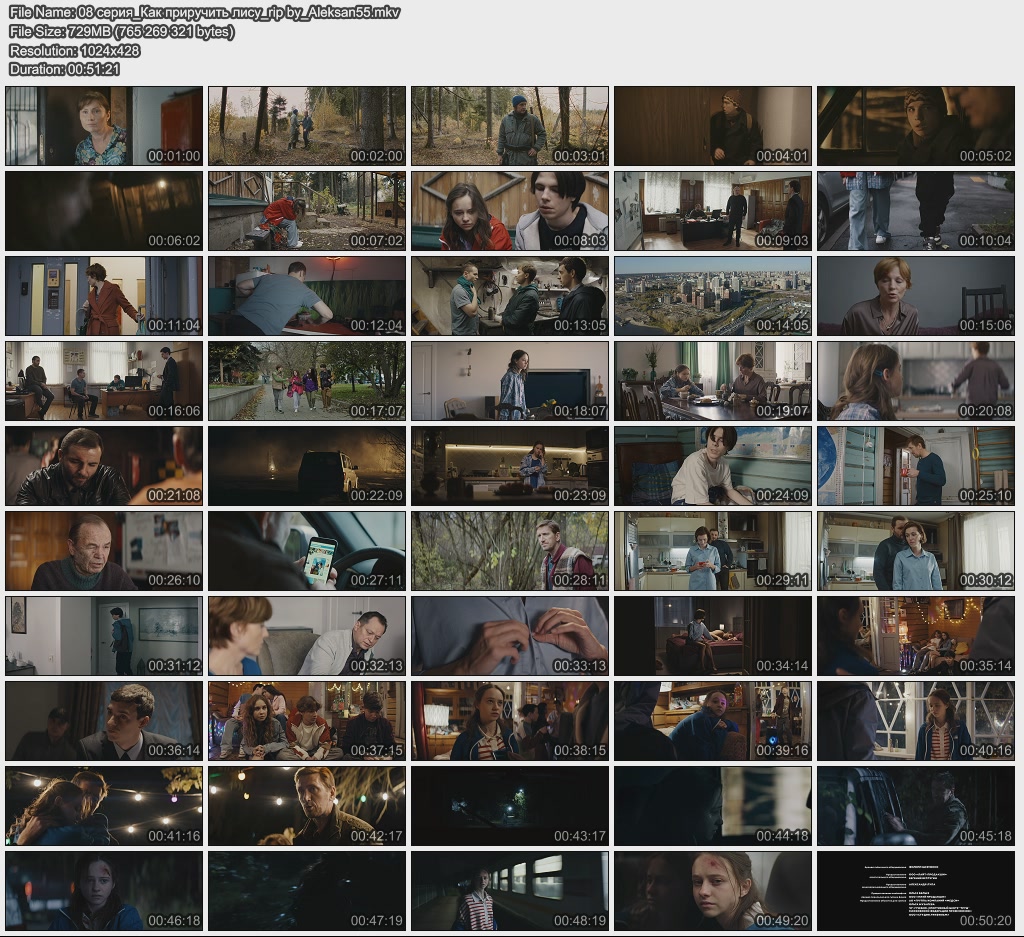
Task: Click the girl and boy thumbnail at 00:08:03
Action: click(509, 211)
